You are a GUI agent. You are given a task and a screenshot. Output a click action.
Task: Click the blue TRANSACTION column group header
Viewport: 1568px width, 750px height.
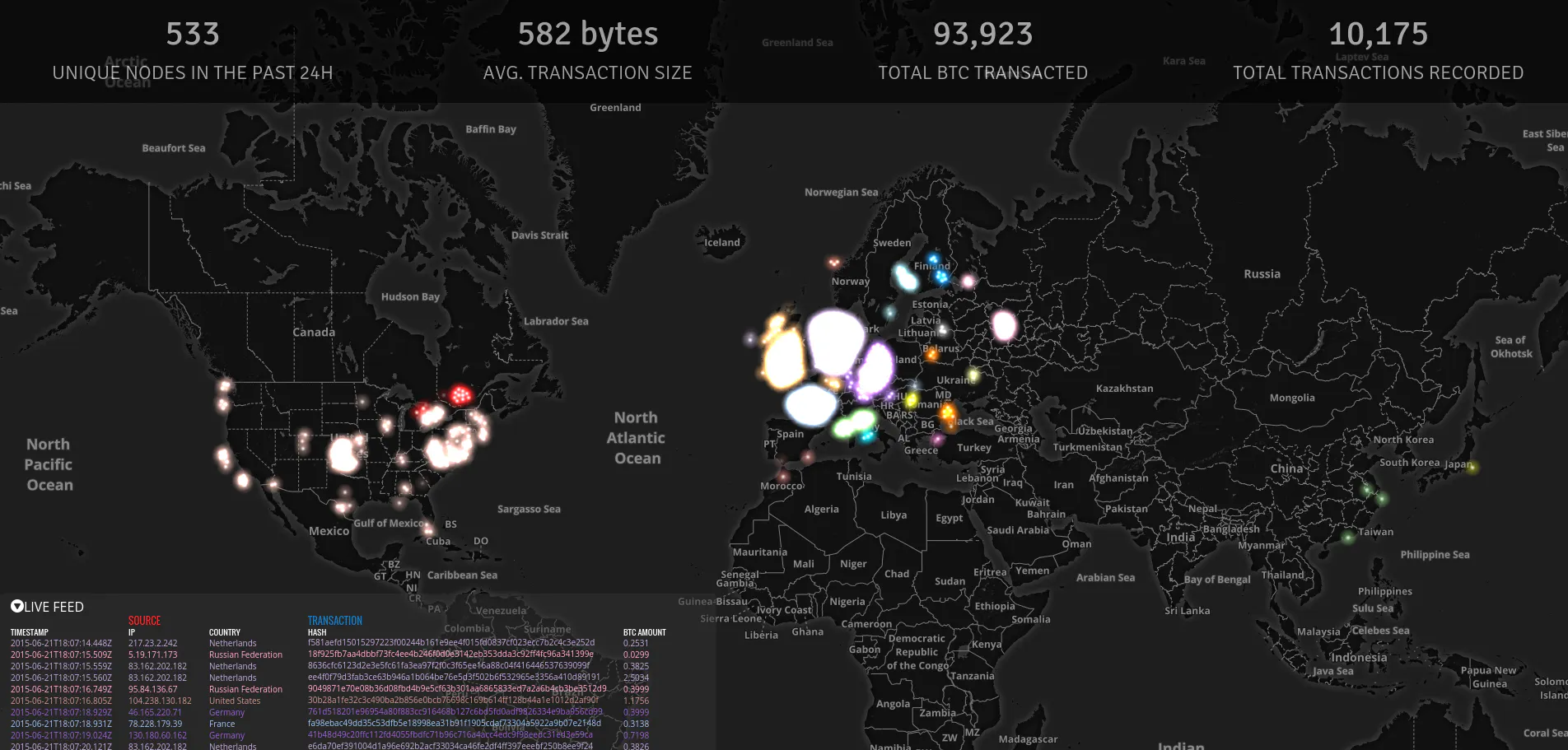(x=334, y=621)
